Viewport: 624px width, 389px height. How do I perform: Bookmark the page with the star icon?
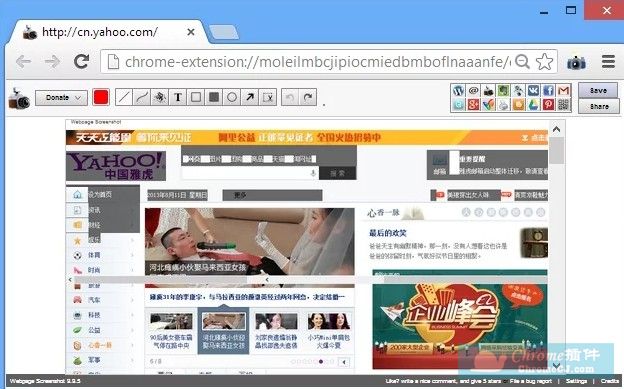coord(544,62)
